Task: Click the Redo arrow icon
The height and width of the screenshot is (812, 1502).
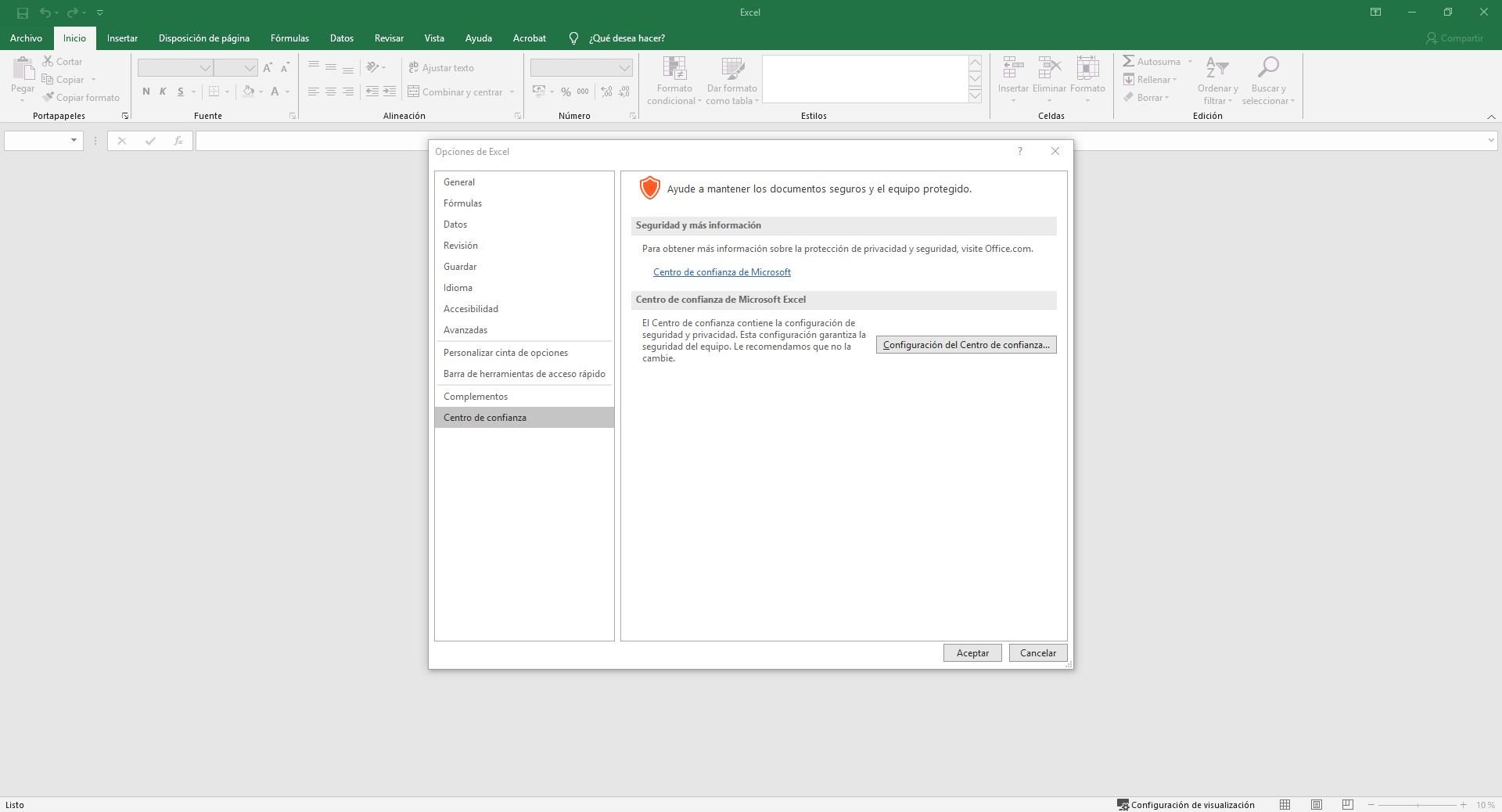Action: pos(73,13)
